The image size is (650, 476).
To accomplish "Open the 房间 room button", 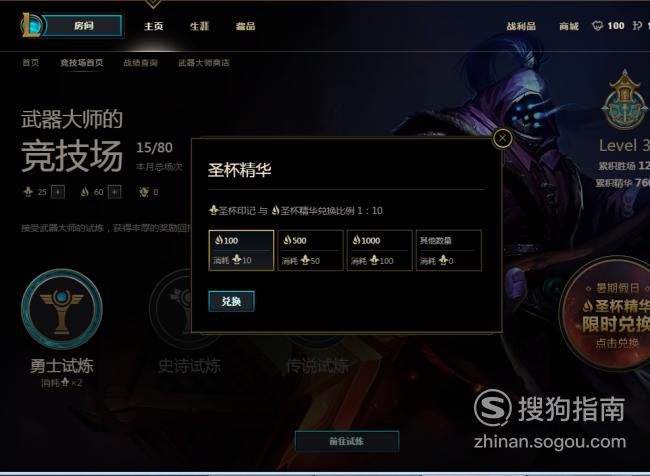I will [83, 26].
